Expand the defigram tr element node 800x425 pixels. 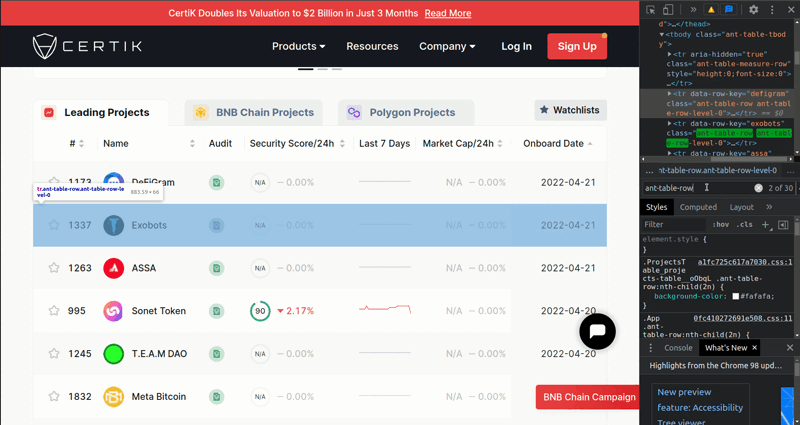[x=670, y=94]
